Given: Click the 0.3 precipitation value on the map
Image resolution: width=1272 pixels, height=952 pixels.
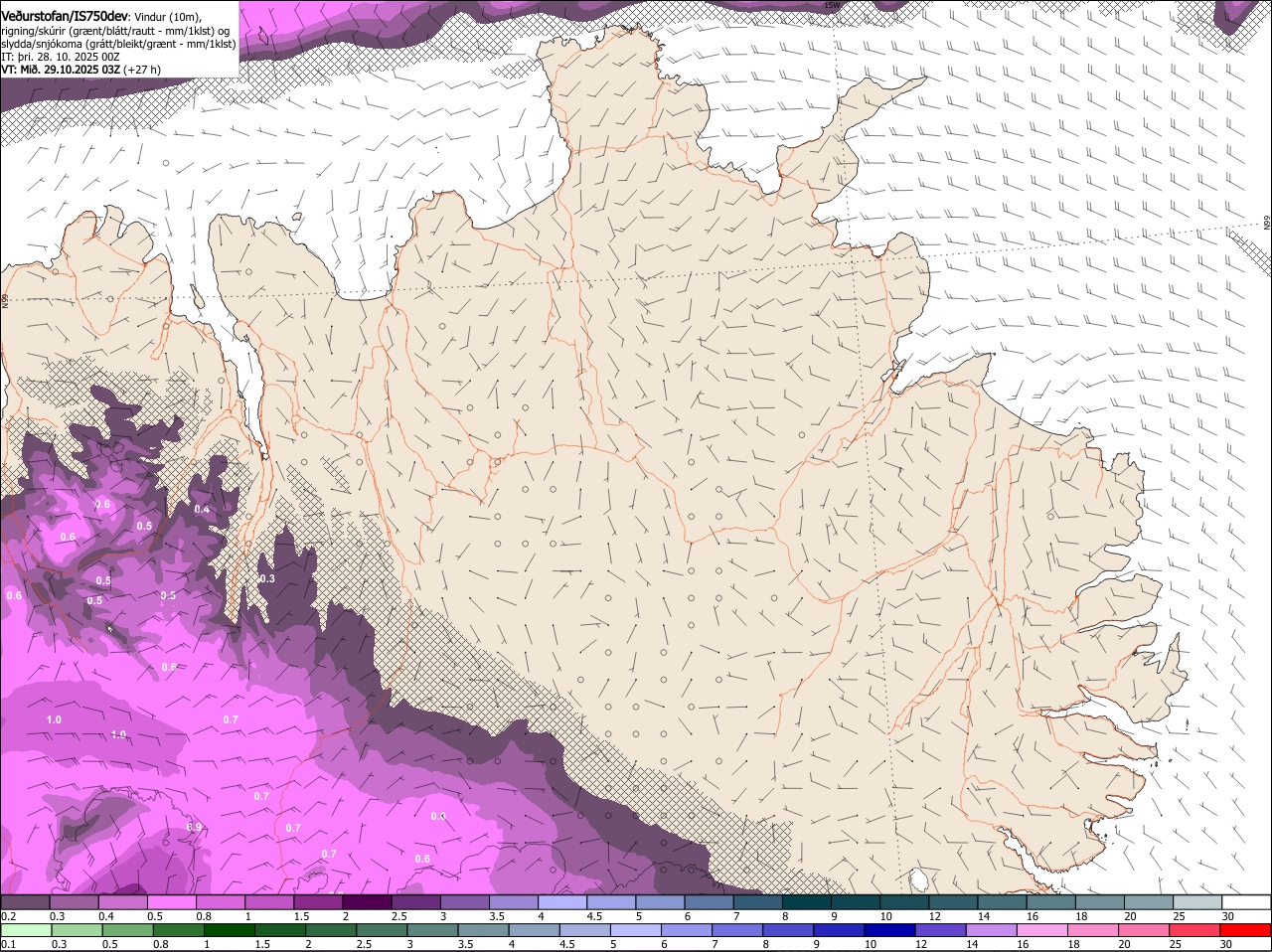Looking at the screenshot, I should click(x=266, y=578).
